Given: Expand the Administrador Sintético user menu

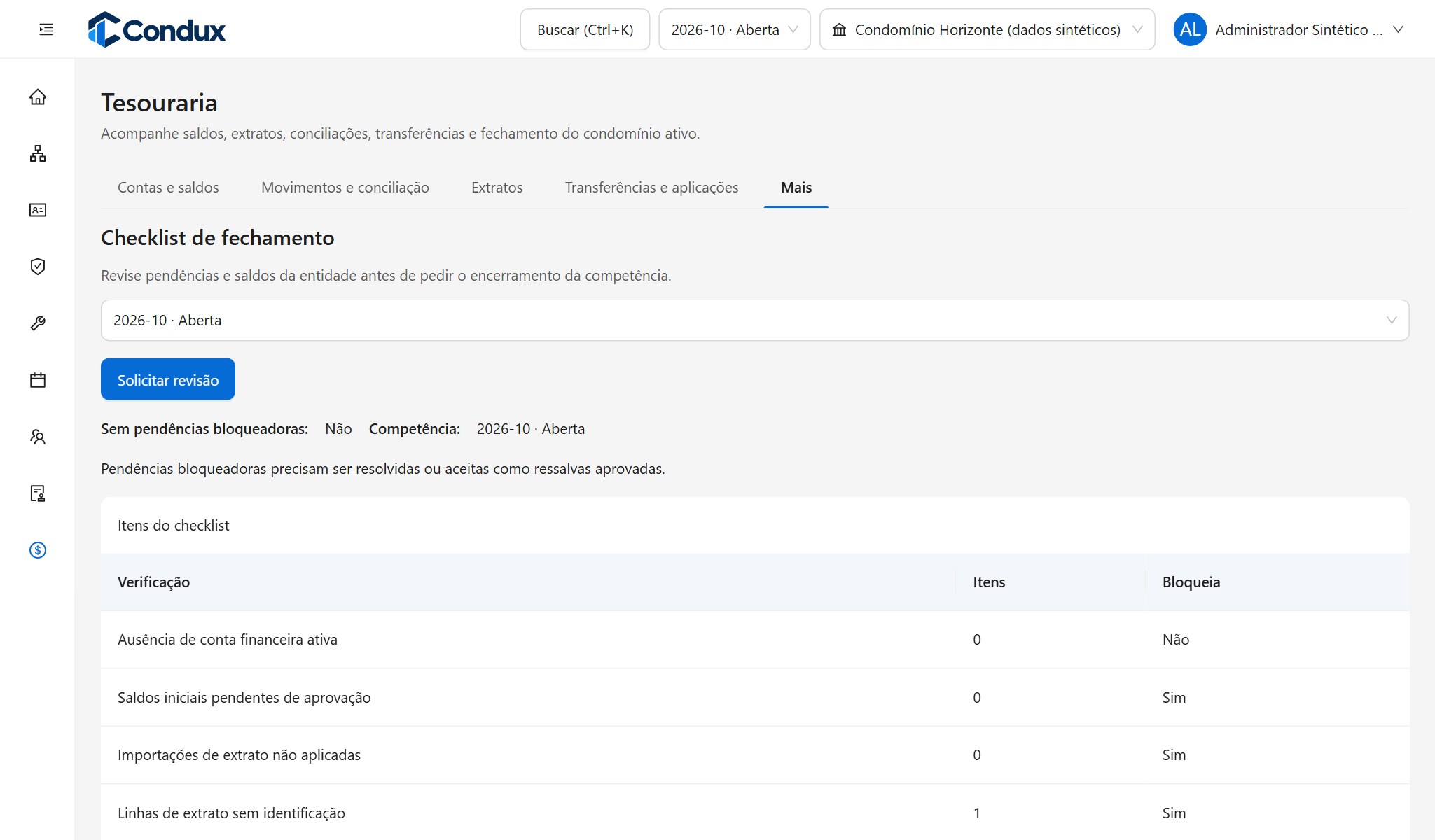Looking at the screenshot, I should 1289,29.
